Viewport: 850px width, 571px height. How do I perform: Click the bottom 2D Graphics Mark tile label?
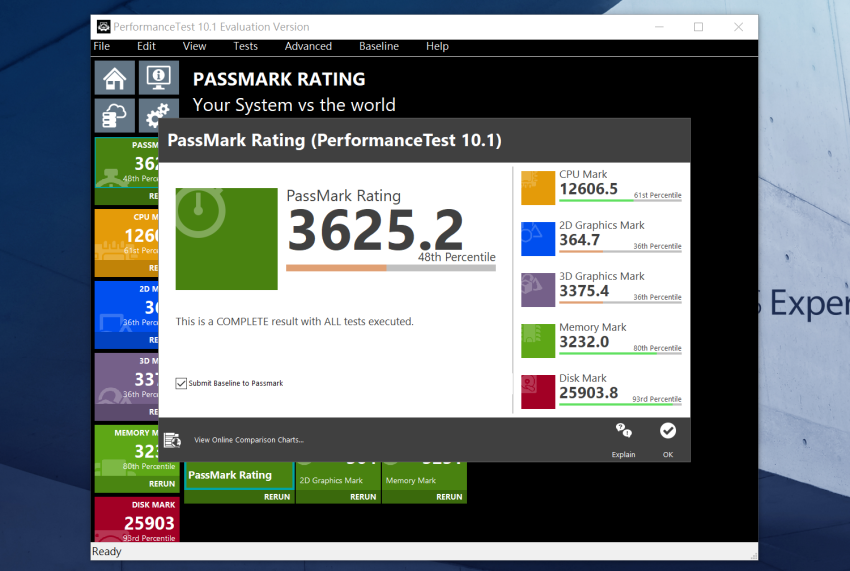(331, 480)
